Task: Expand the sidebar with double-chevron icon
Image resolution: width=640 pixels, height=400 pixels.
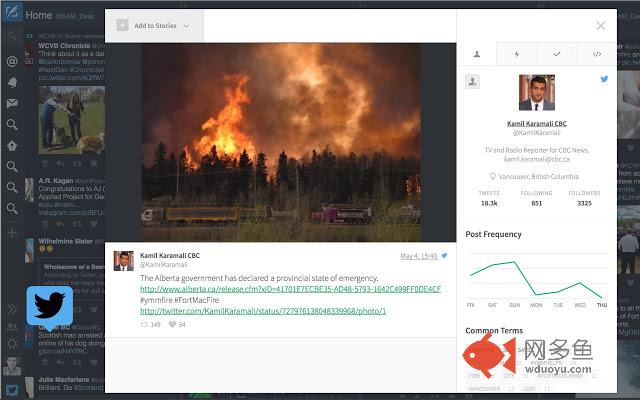Action: [x=12, y=309]
